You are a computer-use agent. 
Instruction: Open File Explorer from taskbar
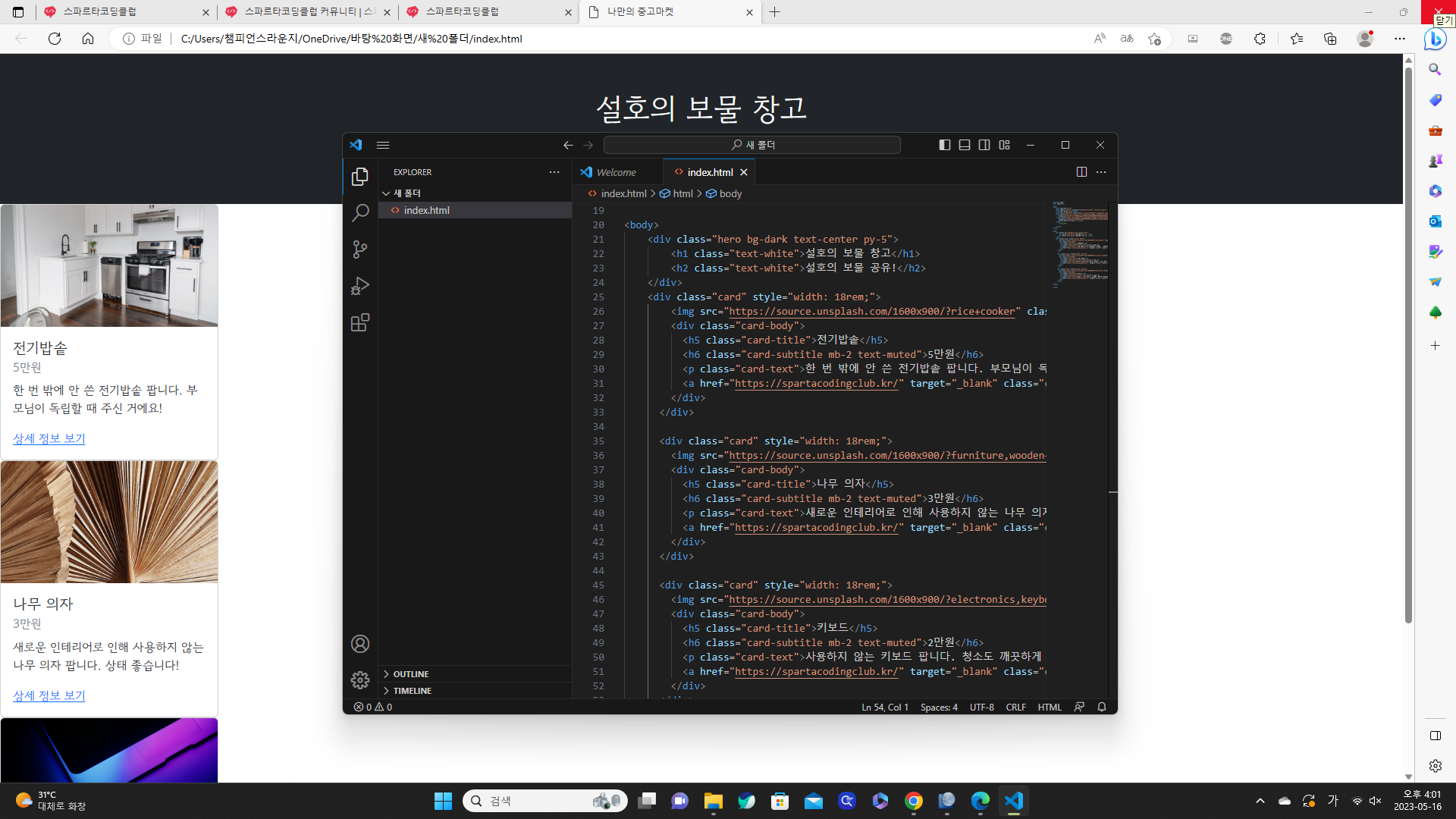pyautogui.click(x=713, y=801)
